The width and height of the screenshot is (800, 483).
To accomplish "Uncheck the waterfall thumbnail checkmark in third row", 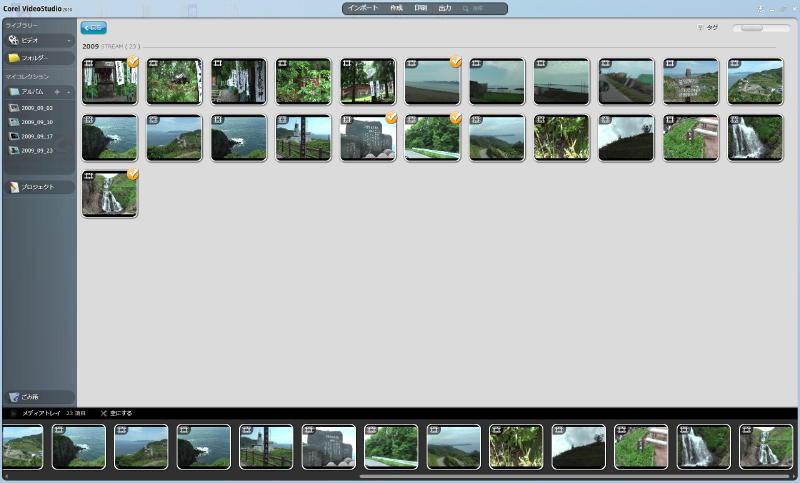I will click(132, 174).
